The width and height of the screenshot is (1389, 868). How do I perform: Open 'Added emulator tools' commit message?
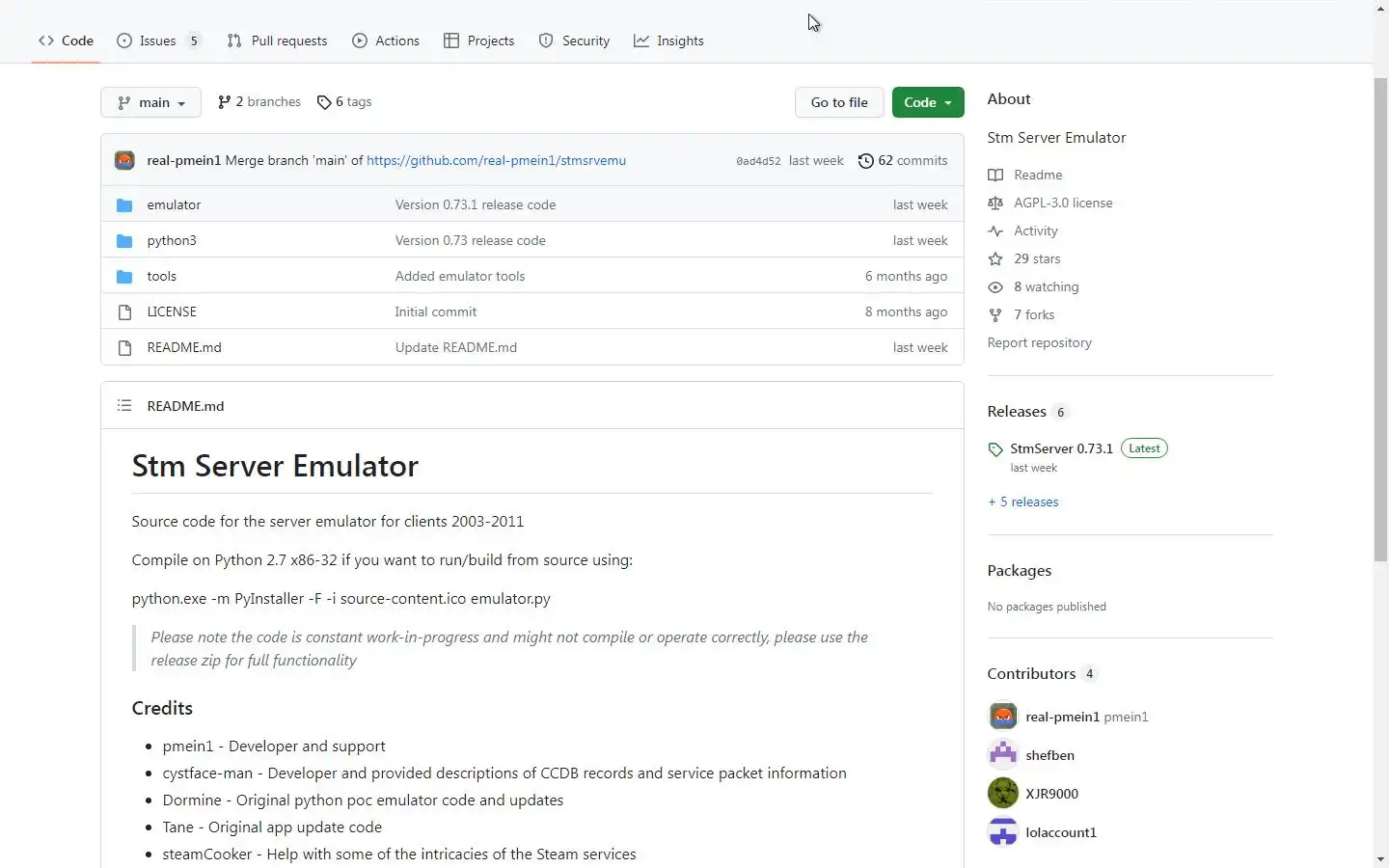coord(460,276)
